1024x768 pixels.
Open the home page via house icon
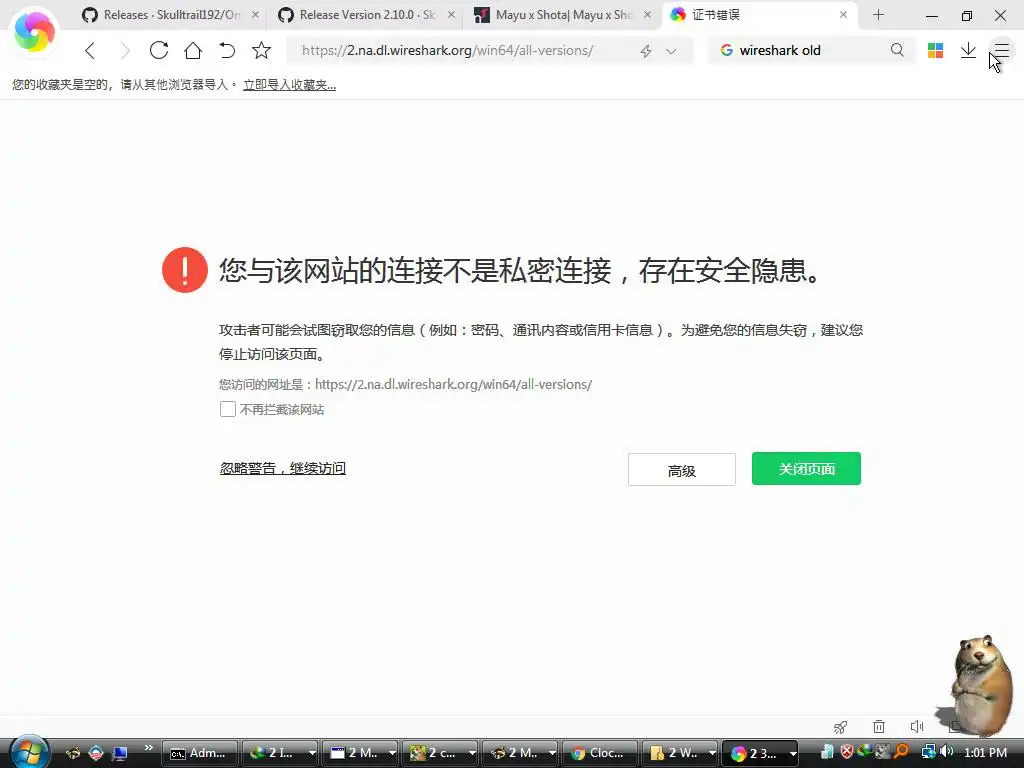pos(193,50)
